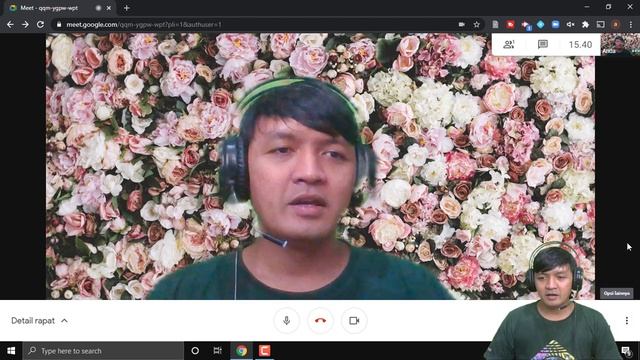Screen dimensions: 640x360
Task: Click camera permission icon in the address bar
Action: tap(461, 24)
